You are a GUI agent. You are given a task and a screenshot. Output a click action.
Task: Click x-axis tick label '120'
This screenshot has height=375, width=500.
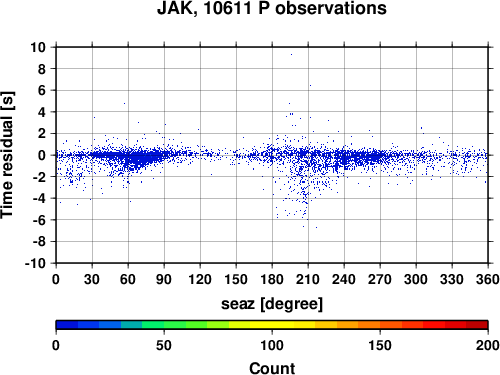[200, 279]
